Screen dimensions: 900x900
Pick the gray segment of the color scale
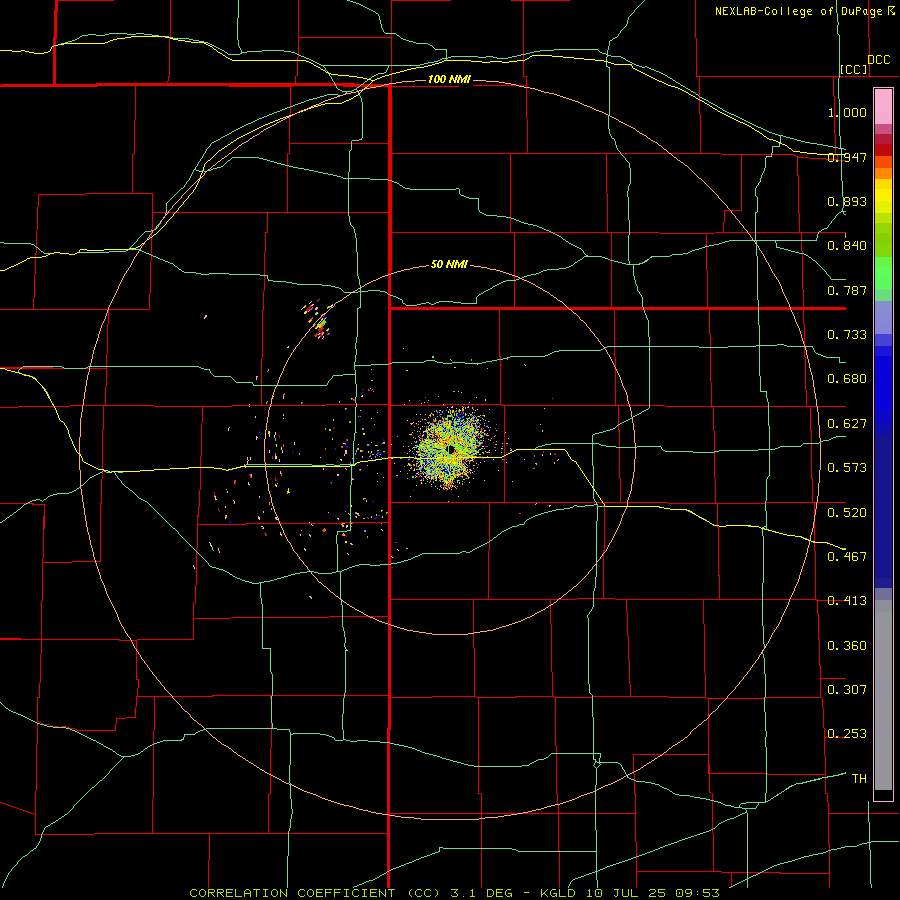coord(883,695)
